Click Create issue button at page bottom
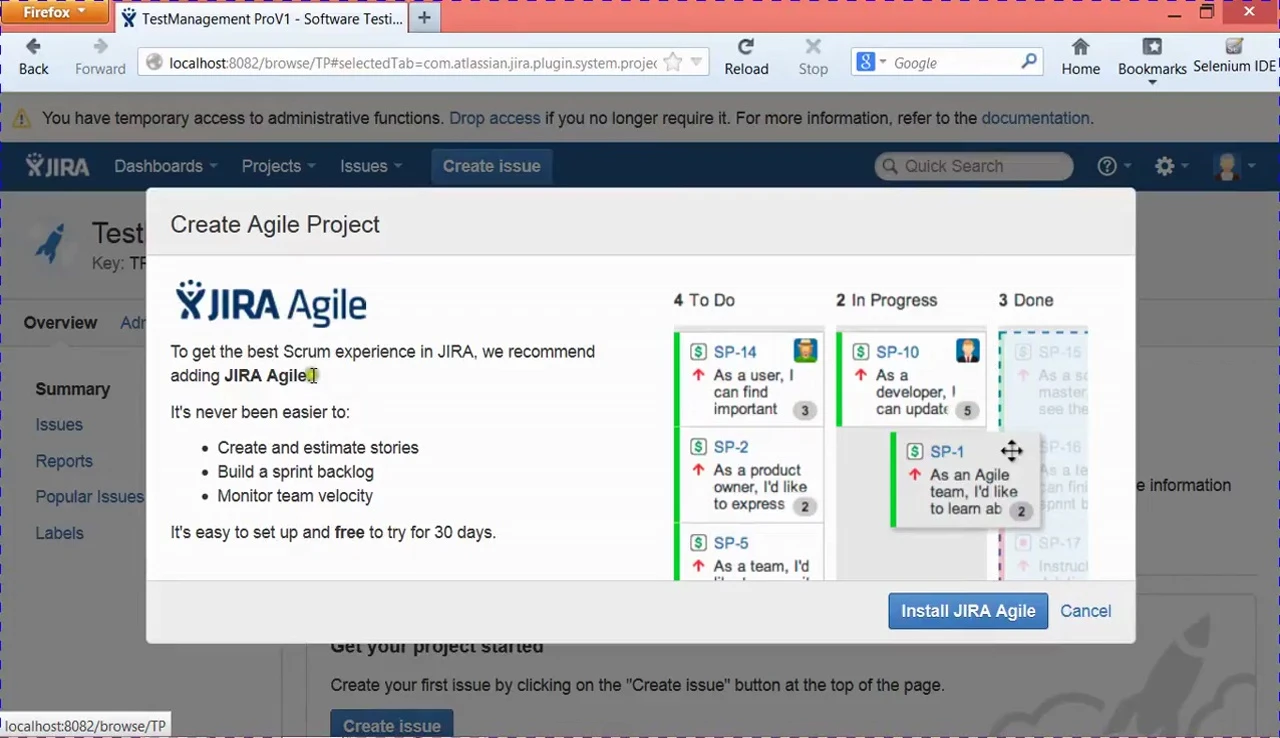 click(x=392, y=725)
